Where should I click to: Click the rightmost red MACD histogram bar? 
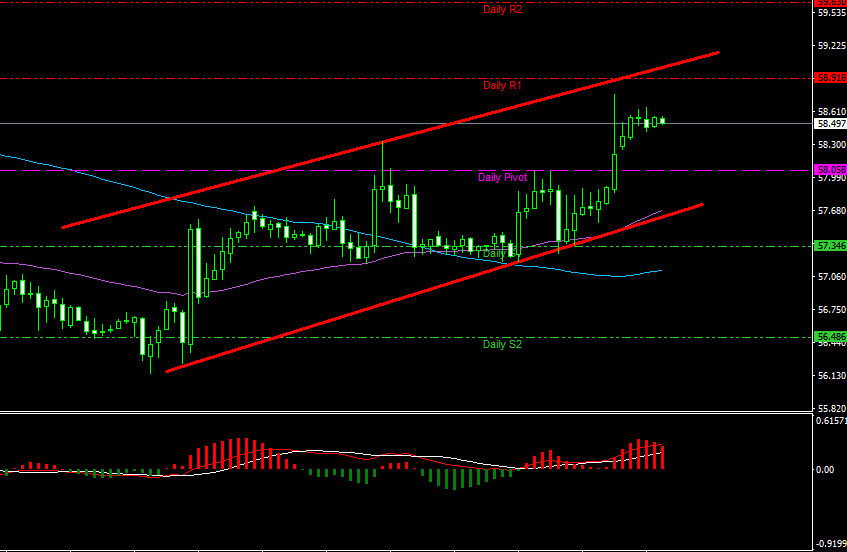(x=662, y=457)
